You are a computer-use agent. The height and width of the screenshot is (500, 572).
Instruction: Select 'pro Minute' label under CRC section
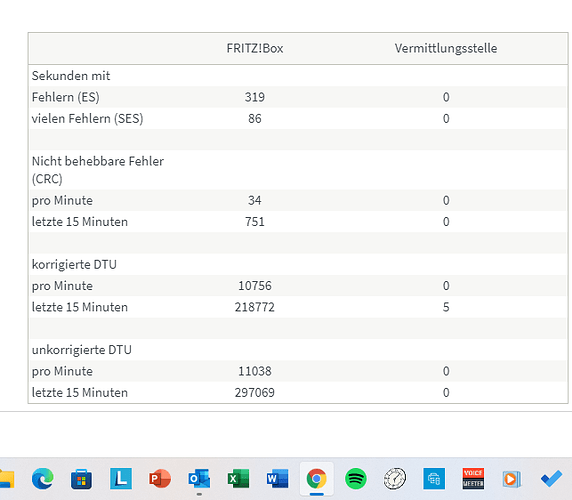point(62,201)
